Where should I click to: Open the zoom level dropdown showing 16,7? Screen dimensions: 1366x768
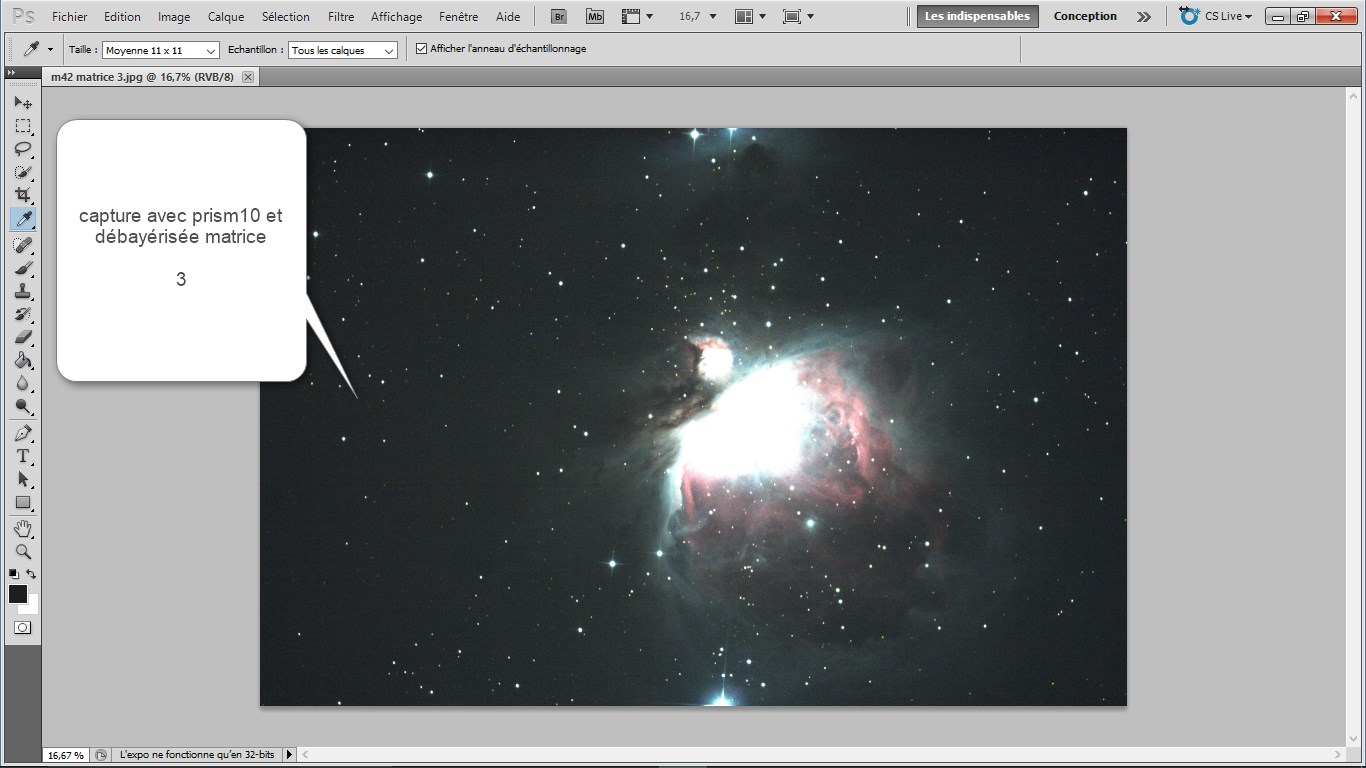(698, 17)
